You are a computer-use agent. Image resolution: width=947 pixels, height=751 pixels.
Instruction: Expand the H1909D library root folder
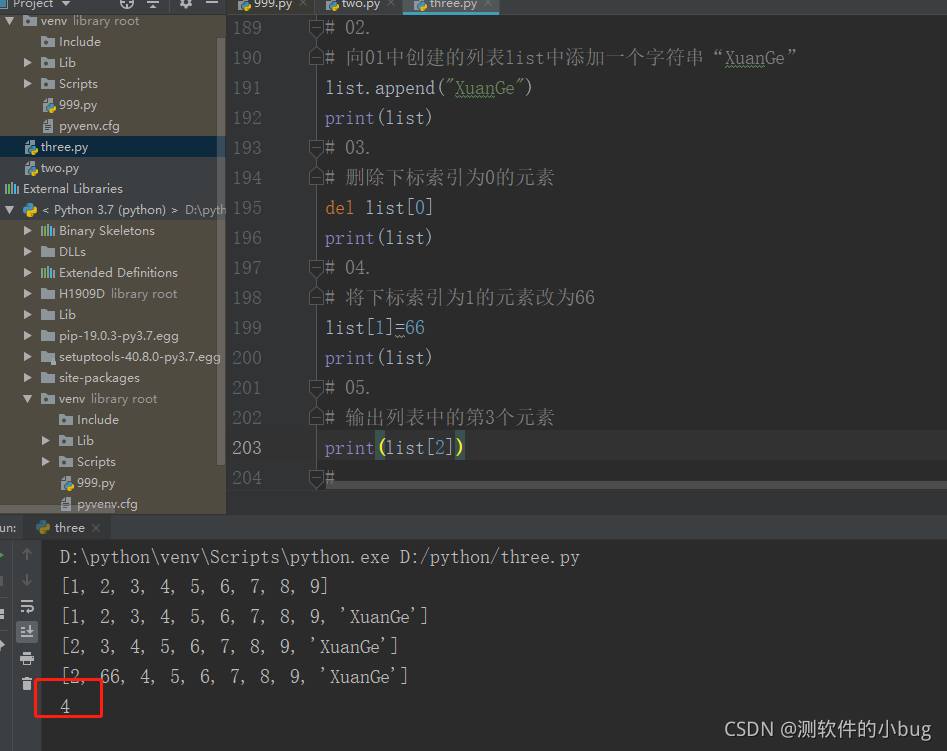click(27, 294)
